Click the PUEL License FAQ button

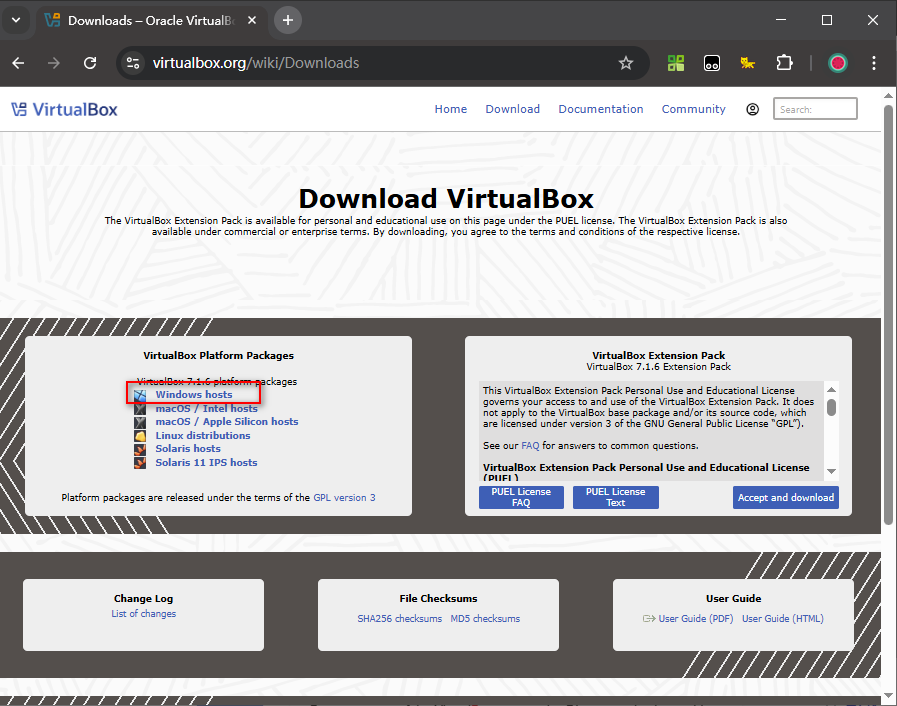tap(521, 497)
